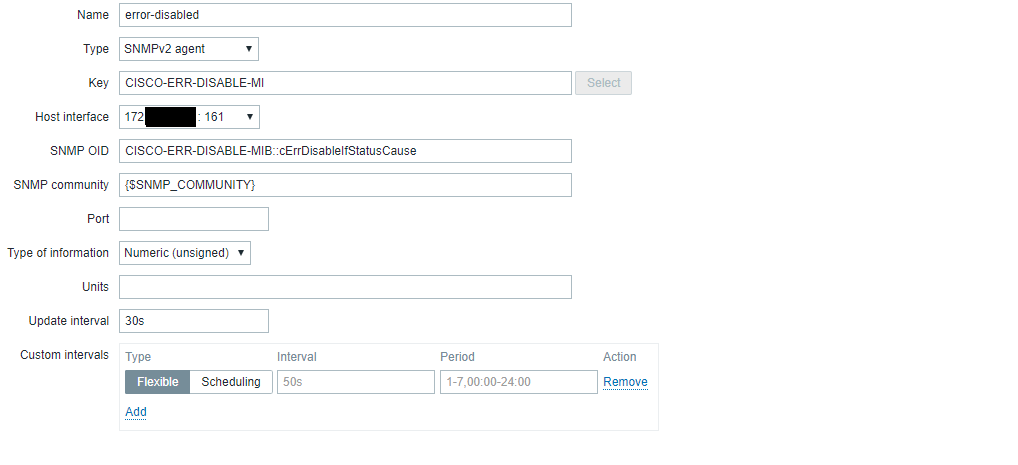Click the 'Type of information' label text
Viewport: 1018px width, 465px height.
(x=58, y=253)
